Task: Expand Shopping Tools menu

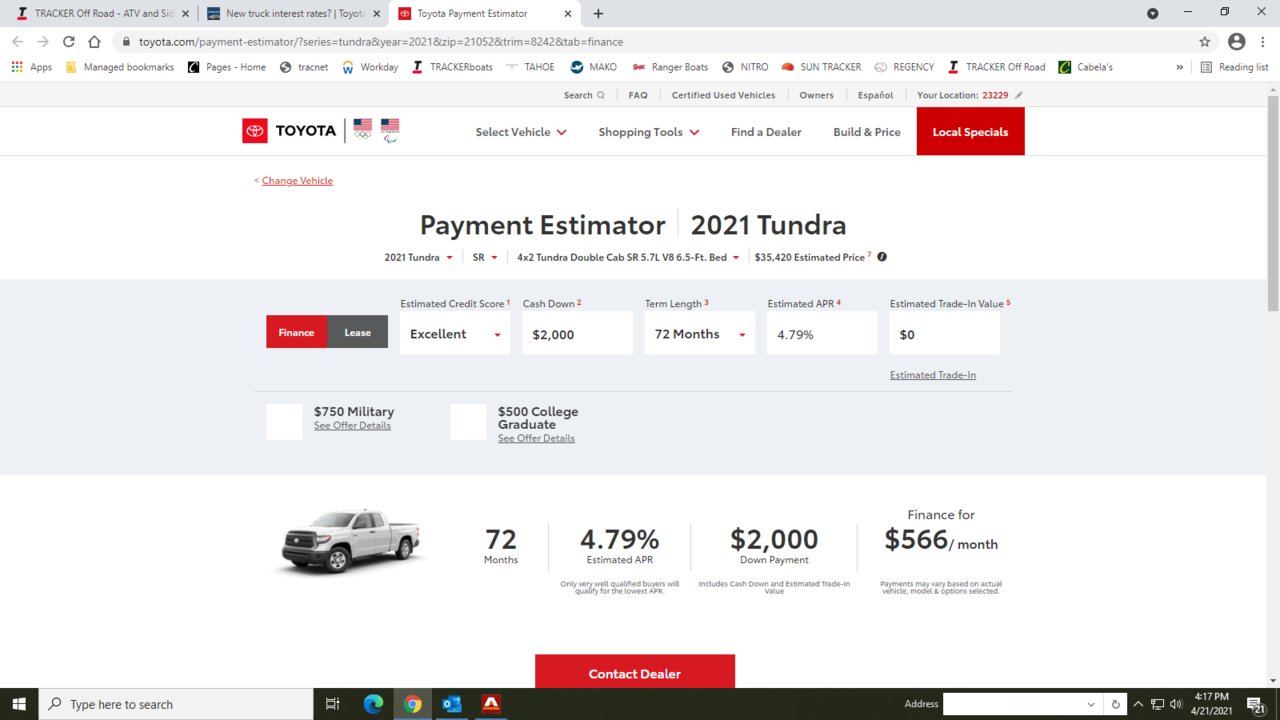Action: click(649, 132)
